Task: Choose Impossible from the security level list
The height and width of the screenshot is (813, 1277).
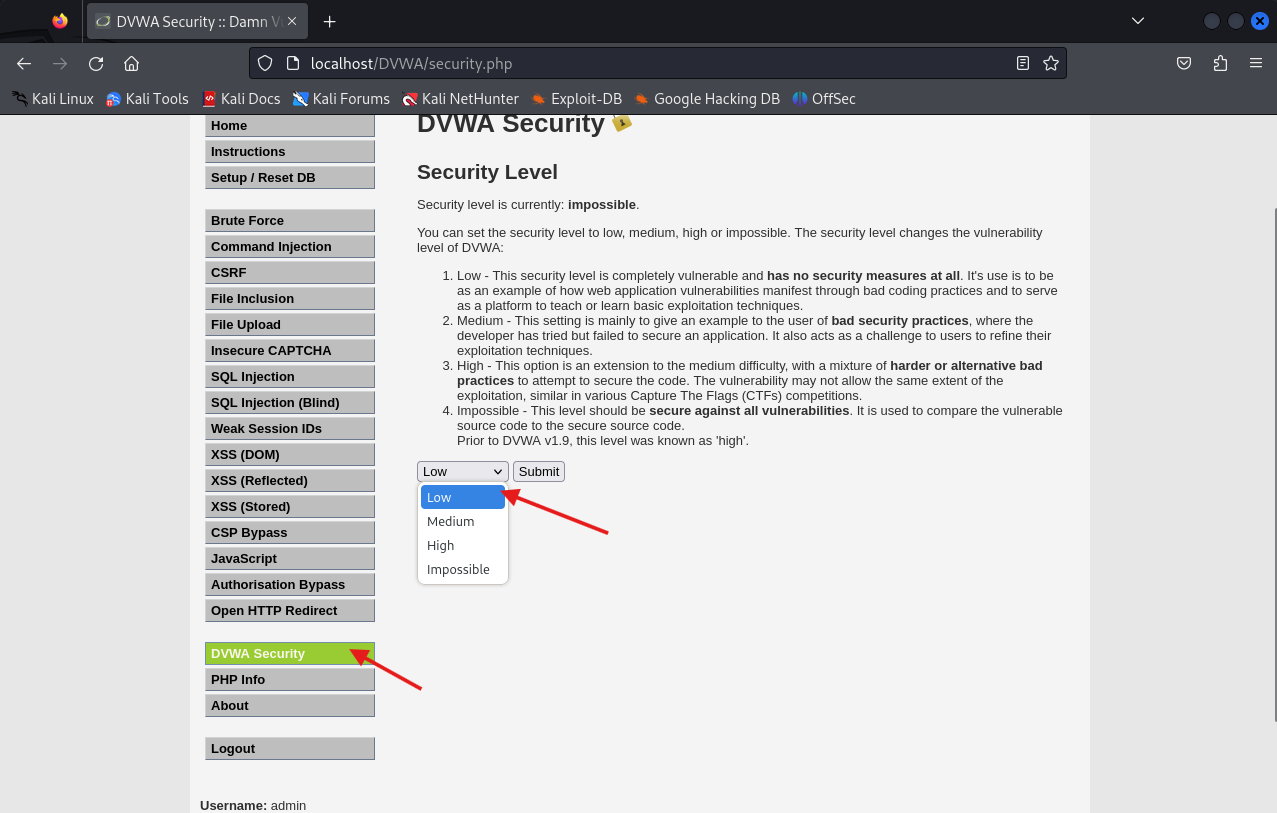Action: click(x=463, y=569)
